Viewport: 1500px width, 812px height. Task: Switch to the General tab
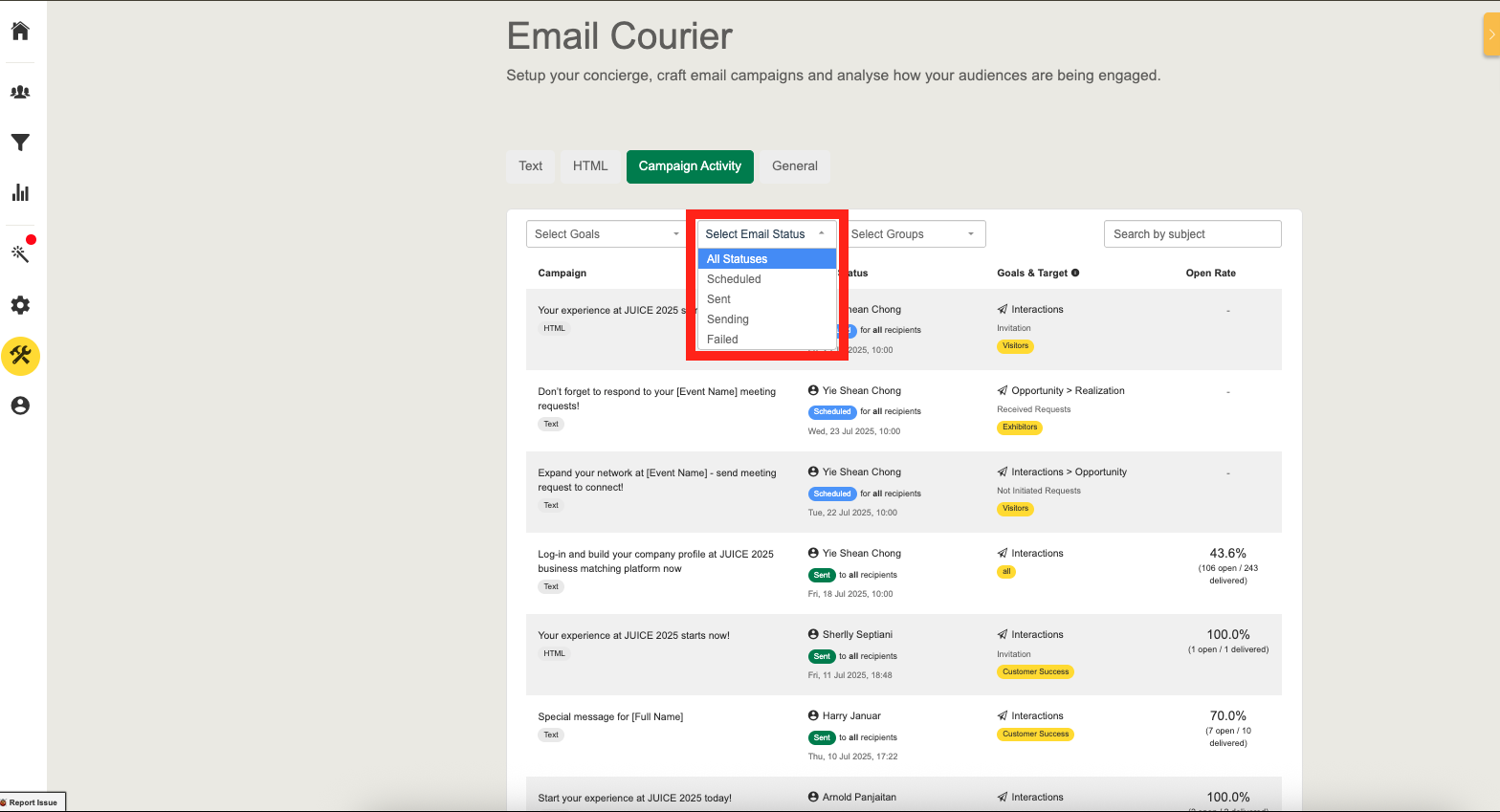click(795, 166)
